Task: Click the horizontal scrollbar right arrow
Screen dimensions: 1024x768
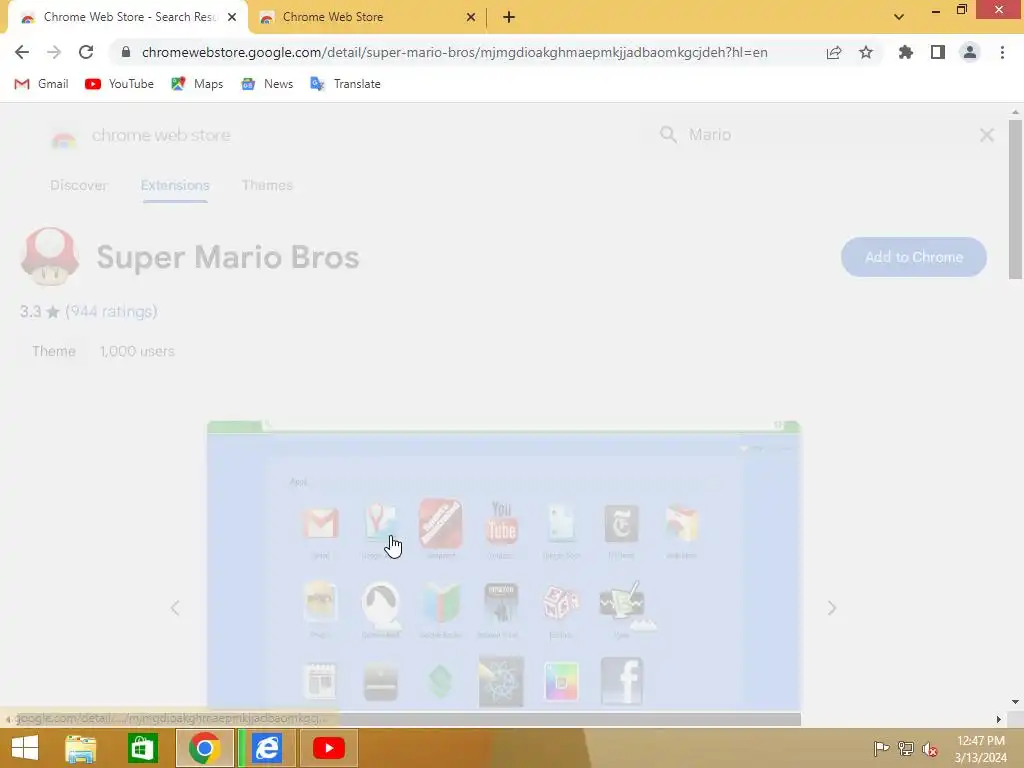Action: tap(998, 719)
